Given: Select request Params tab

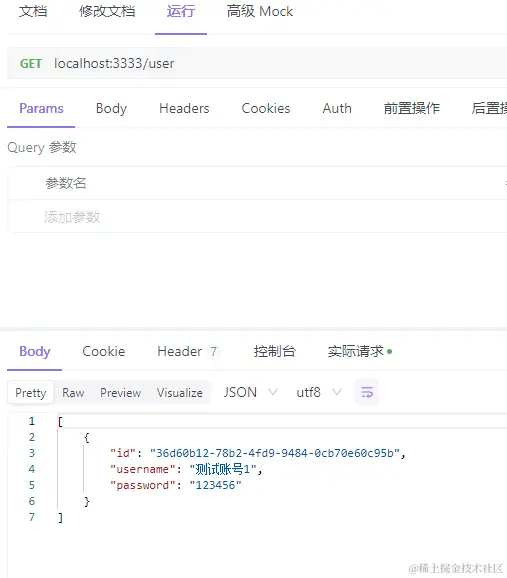Looking at the screenshot, I should (41, 108).
